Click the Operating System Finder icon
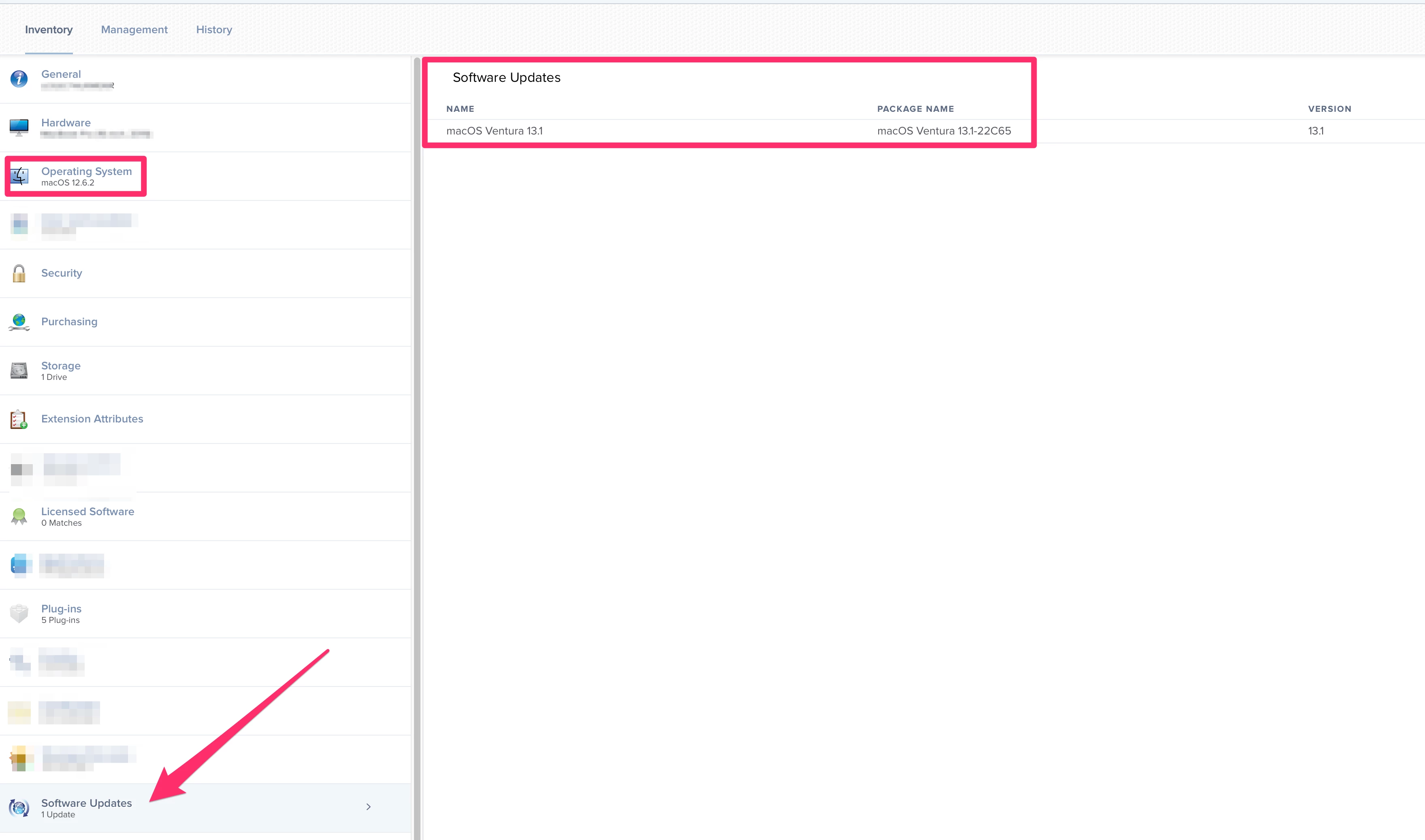 click(x=19, y=176)
